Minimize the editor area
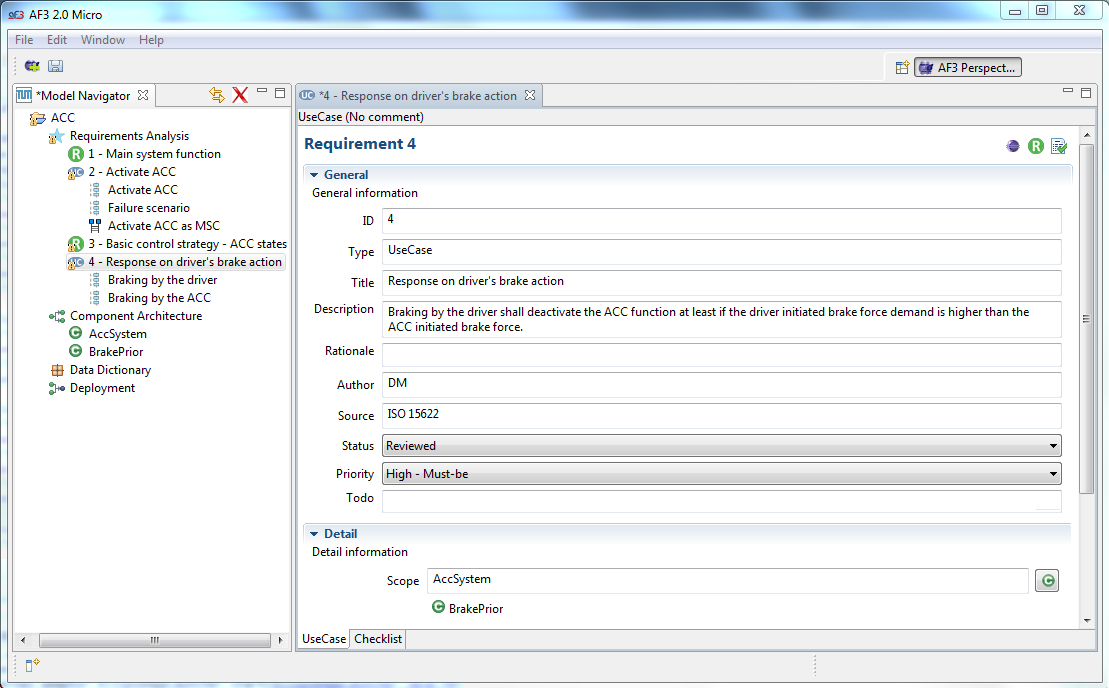The height and width of the screenshot is (688, 1109). [1068, 91]
